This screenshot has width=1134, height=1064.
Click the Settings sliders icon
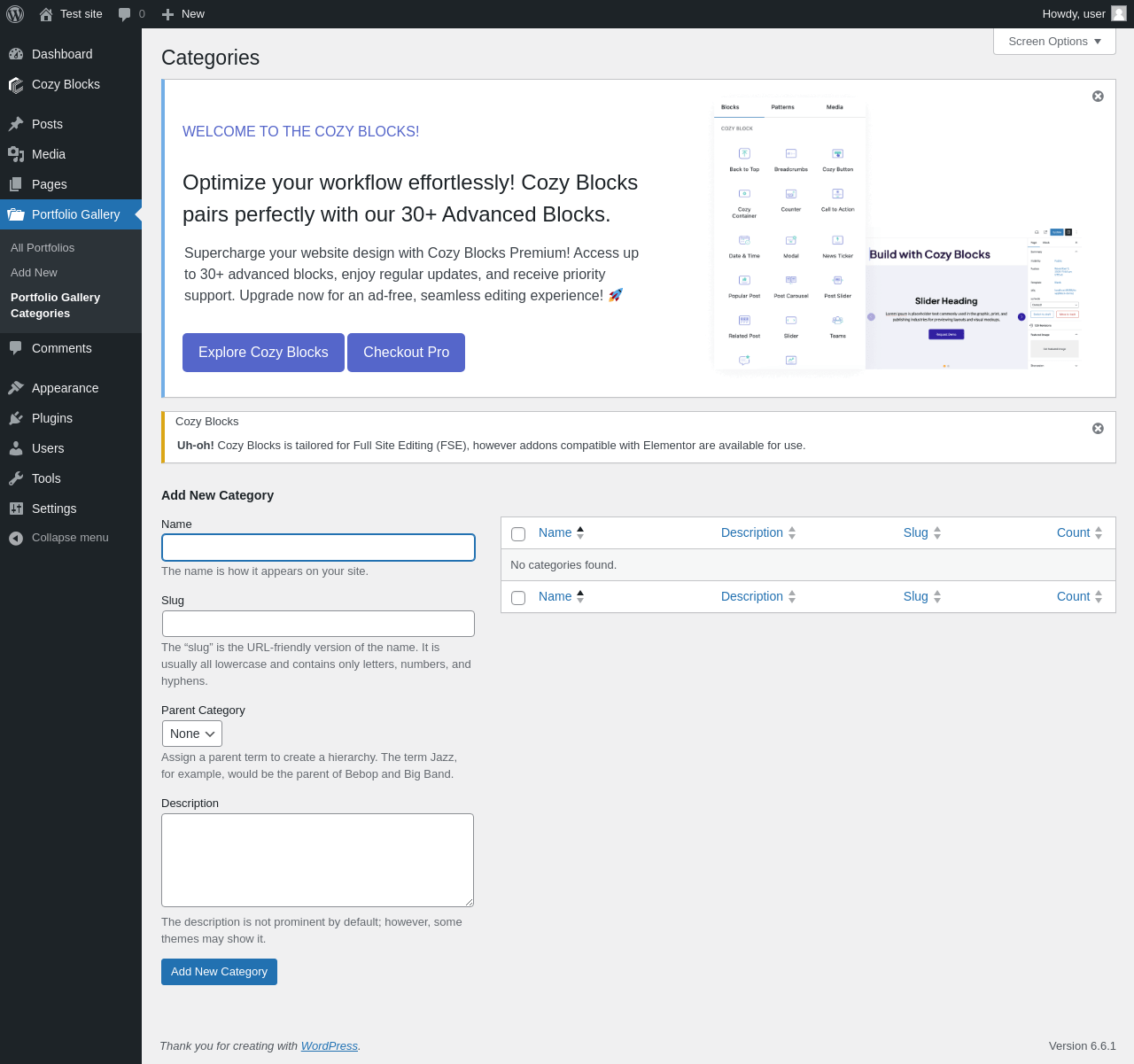(16, 509)
